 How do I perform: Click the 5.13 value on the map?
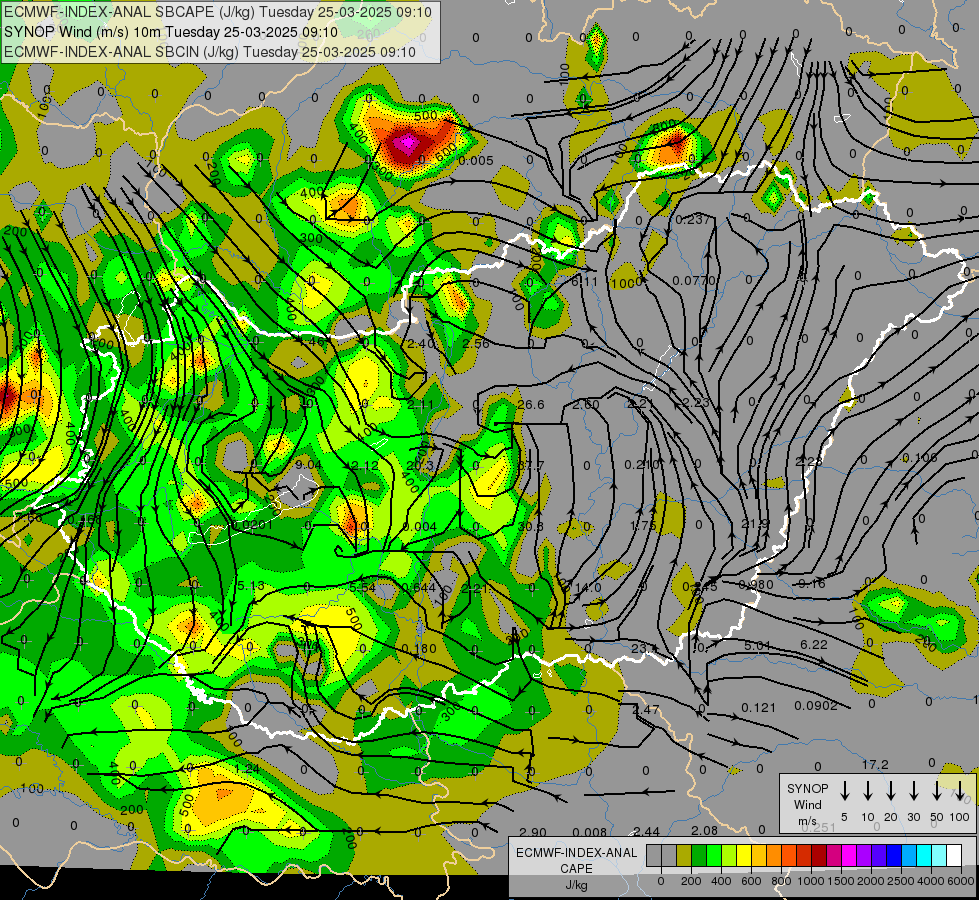pos(252,585)
